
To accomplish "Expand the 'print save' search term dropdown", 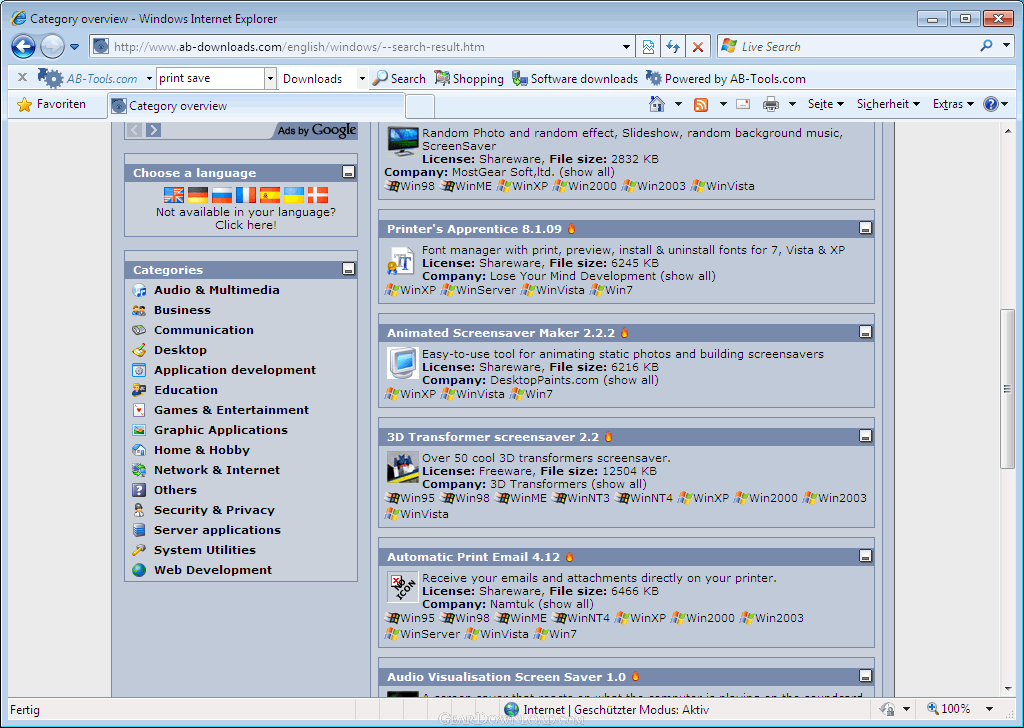I will [x=270, y=78].
